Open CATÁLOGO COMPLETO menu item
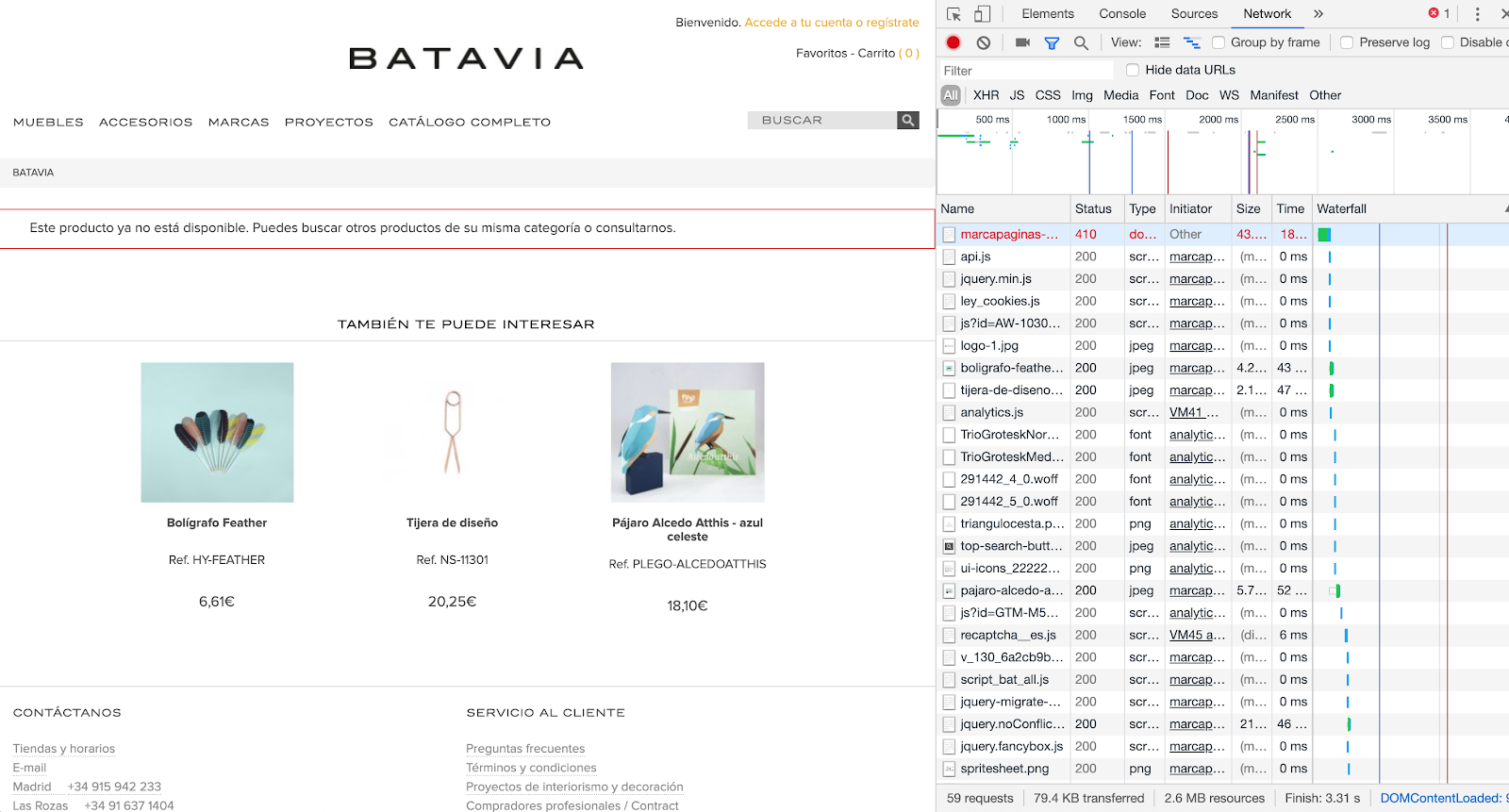 pos(470,122)
